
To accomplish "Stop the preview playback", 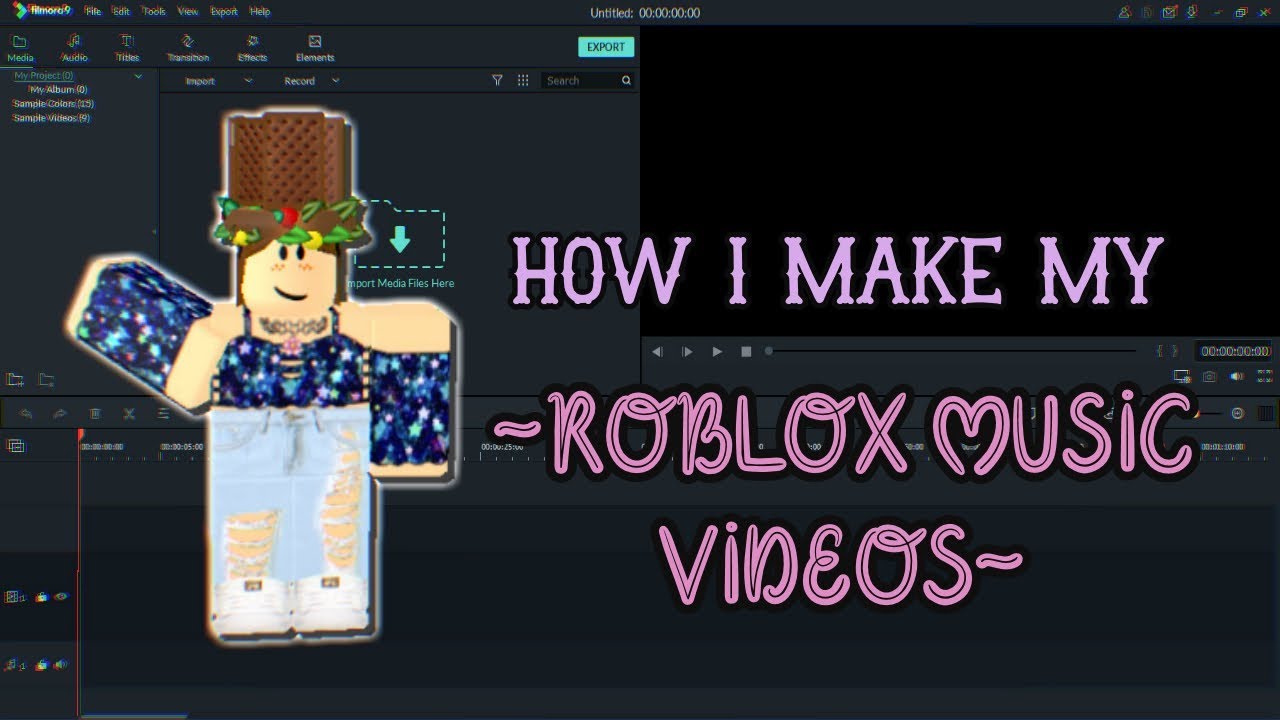I will click(746, 352).
